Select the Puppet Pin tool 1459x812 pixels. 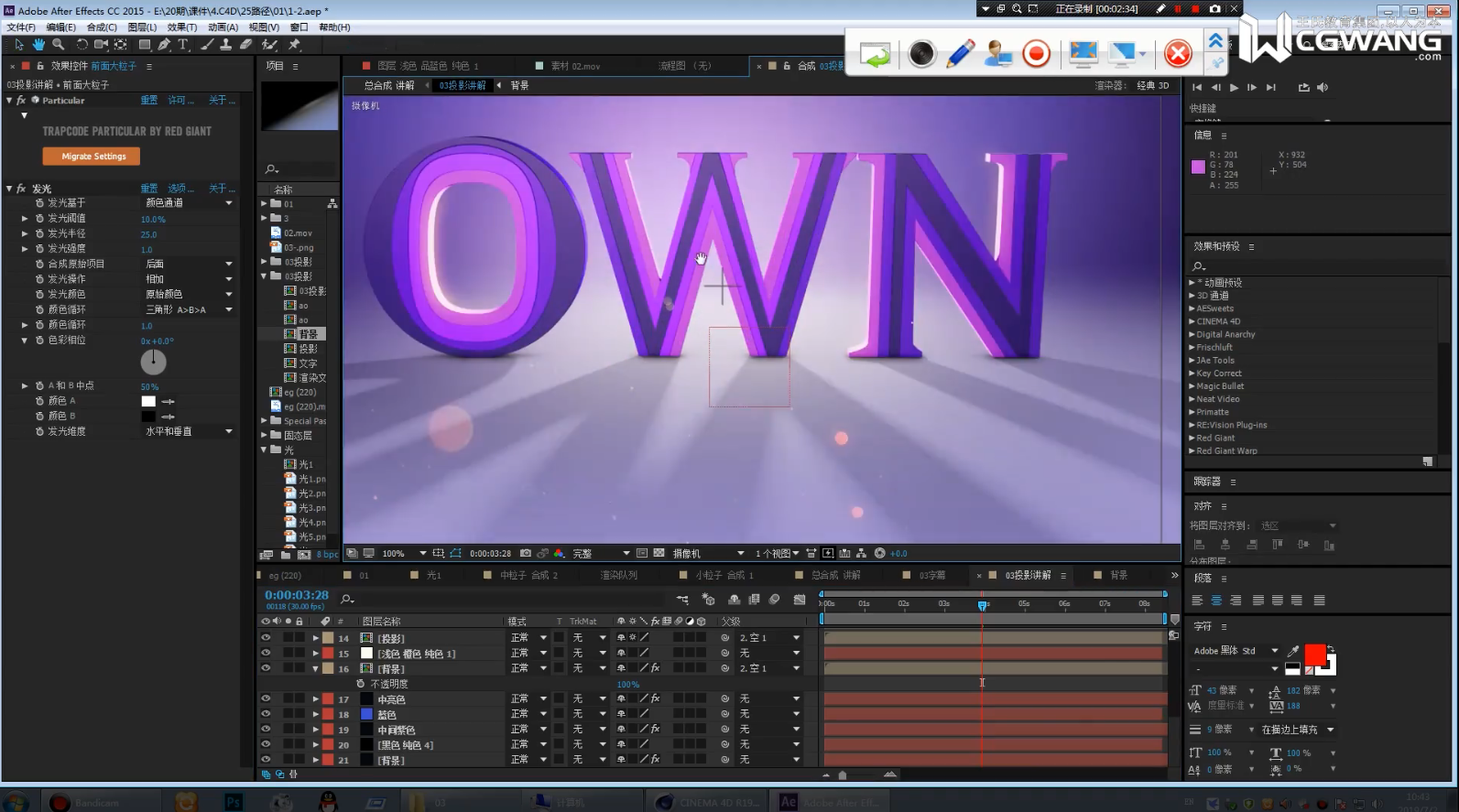click(294, 44)
